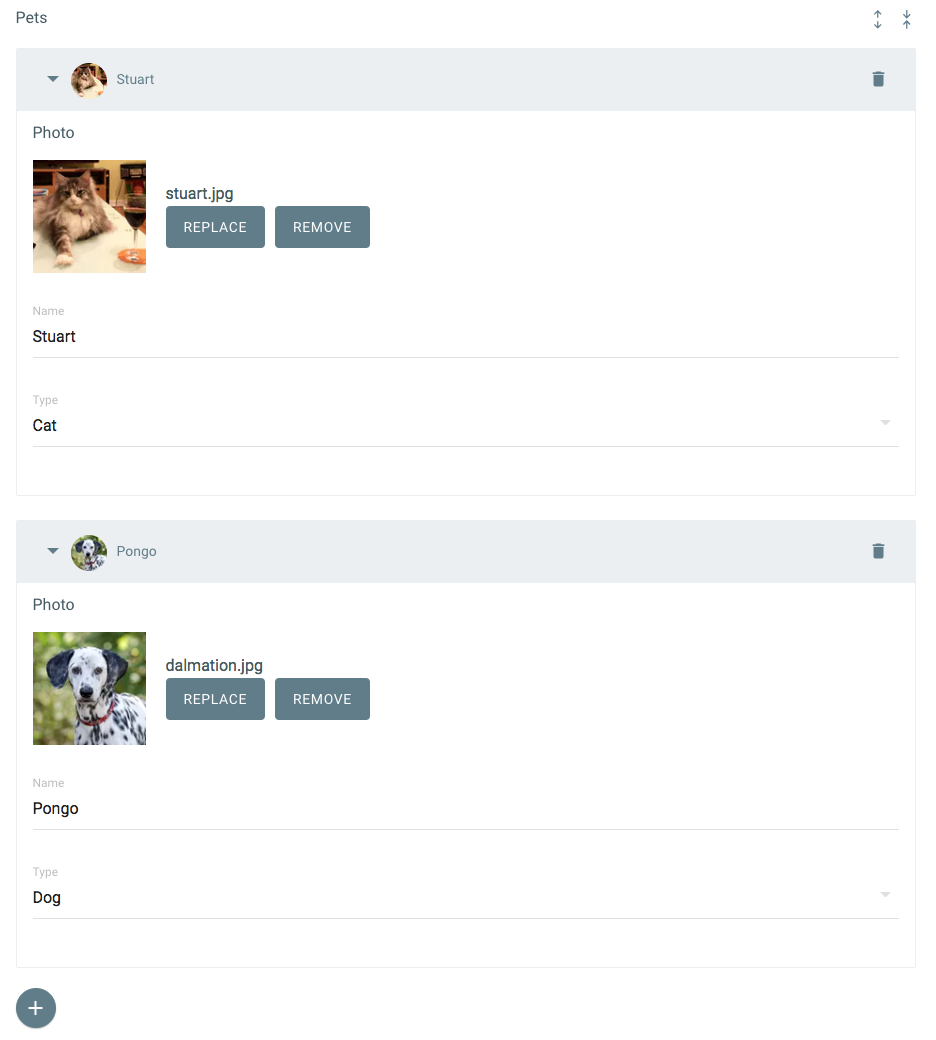The image size is (936, 1040).
Task: Delete the Pongo pet entry
Action: pyautogui.click(x=878, y=551)
